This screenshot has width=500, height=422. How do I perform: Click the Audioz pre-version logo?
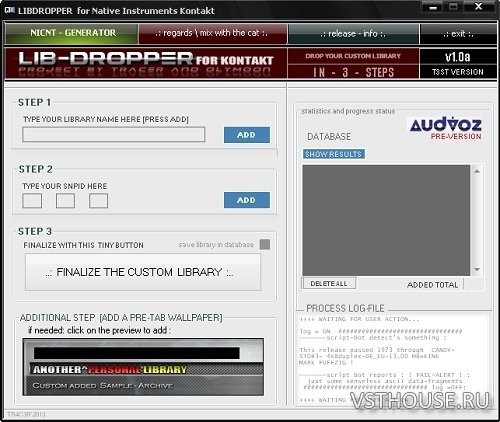tap(446, 128)
